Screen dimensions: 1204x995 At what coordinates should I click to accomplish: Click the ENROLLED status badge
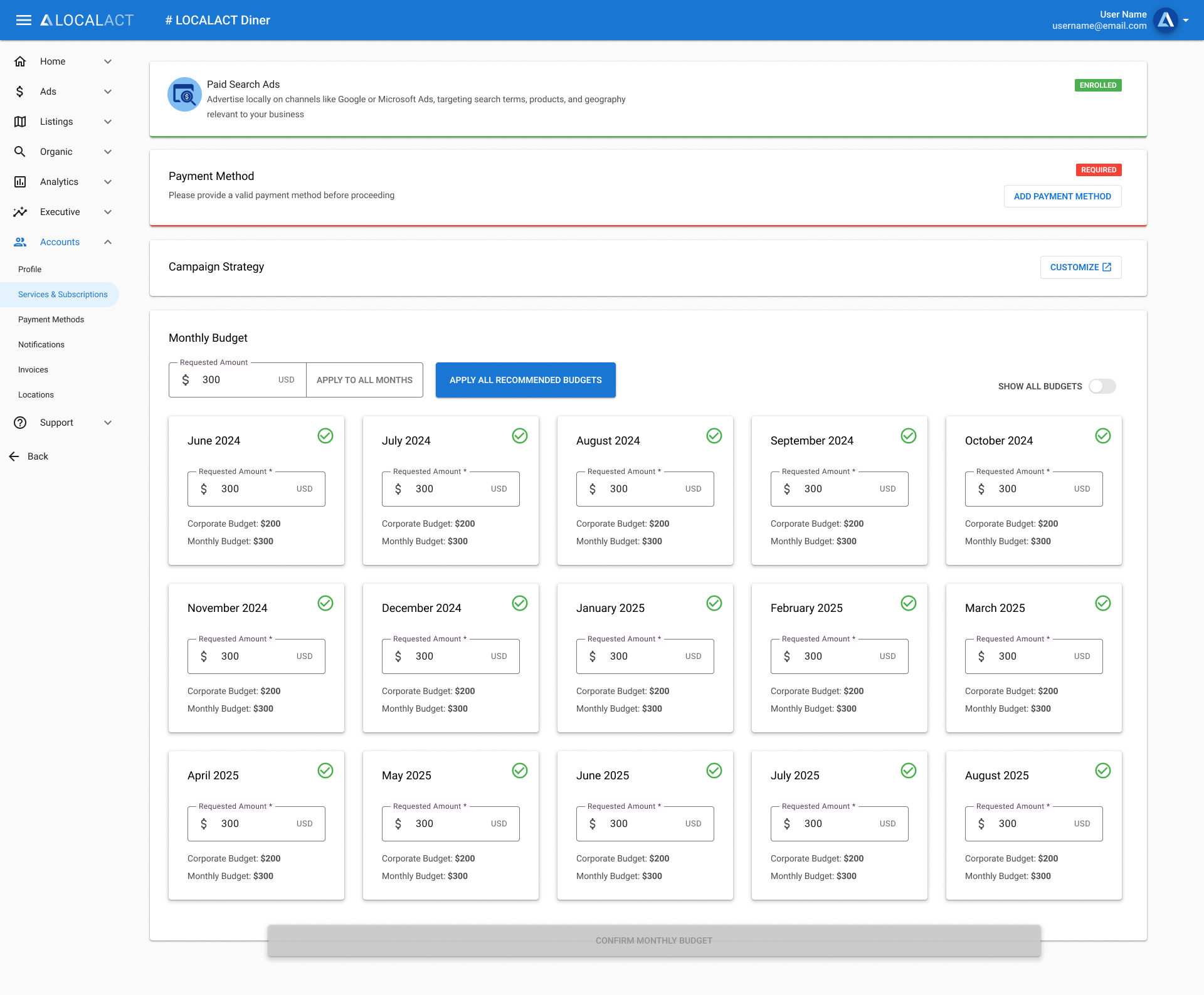[1098, 85]
